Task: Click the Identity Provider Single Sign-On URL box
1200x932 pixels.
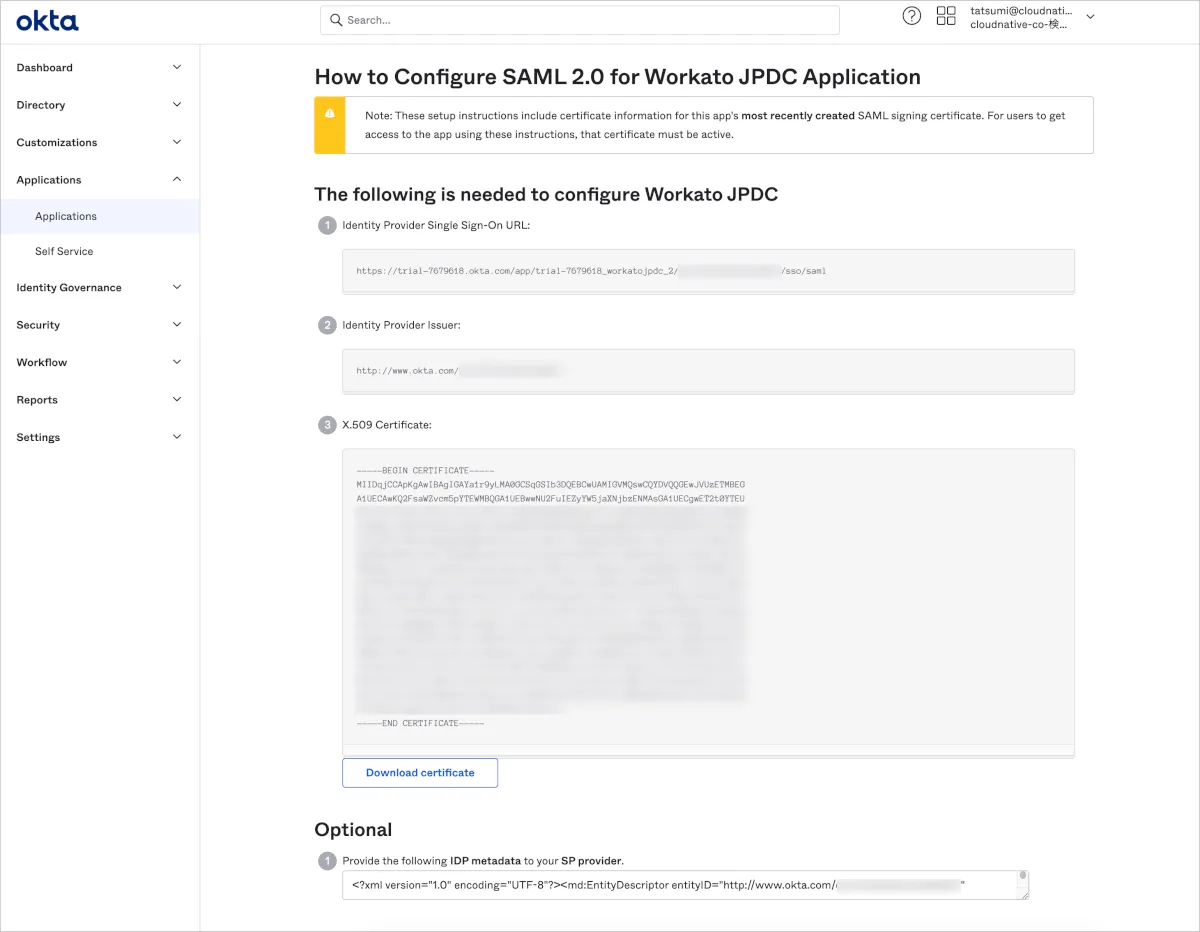Action: click(708, 271)
